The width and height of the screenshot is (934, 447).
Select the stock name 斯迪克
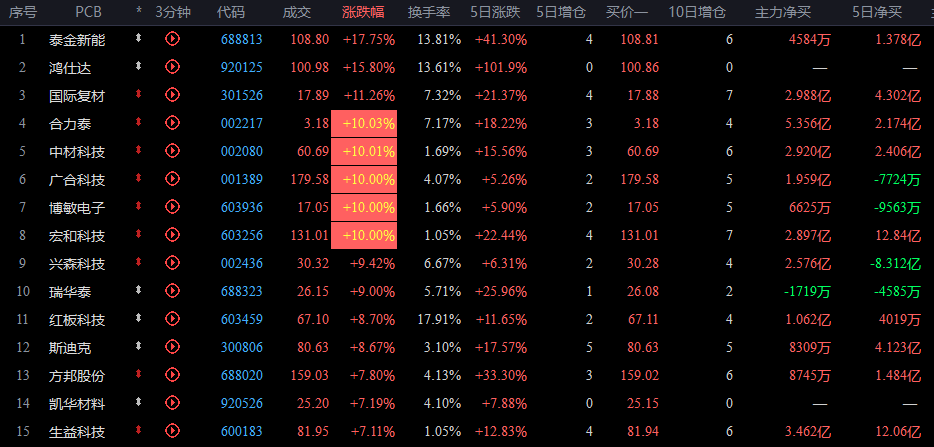70,347
